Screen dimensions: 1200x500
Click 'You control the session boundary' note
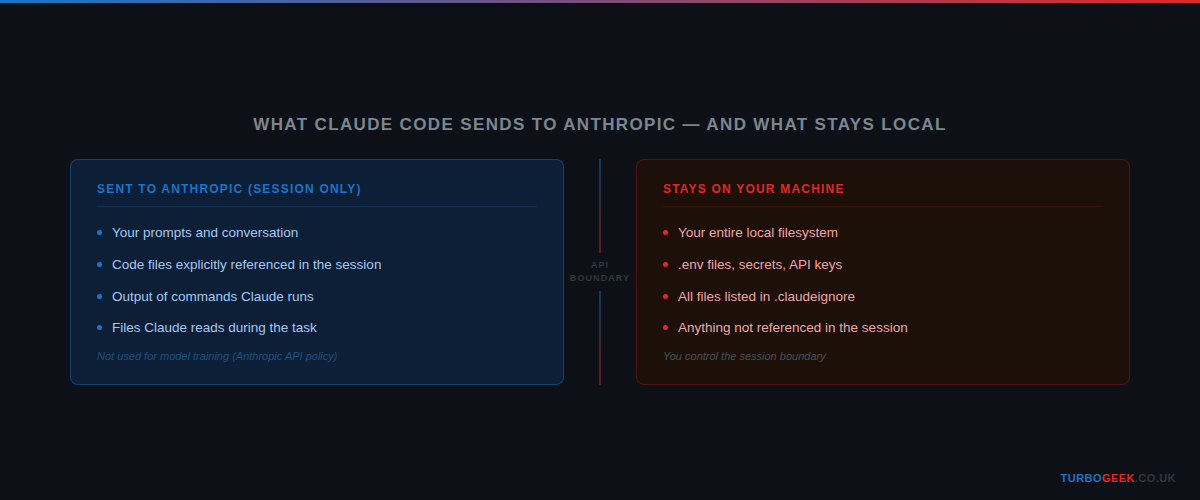744,356
